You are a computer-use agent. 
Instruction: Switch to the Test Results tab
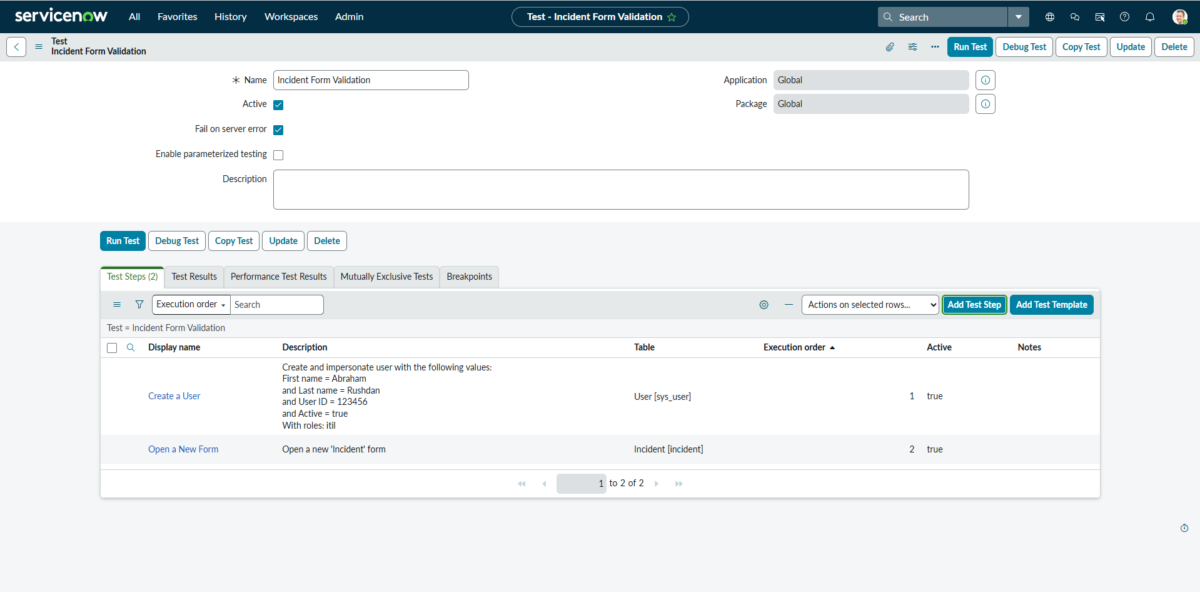[194, 277]
